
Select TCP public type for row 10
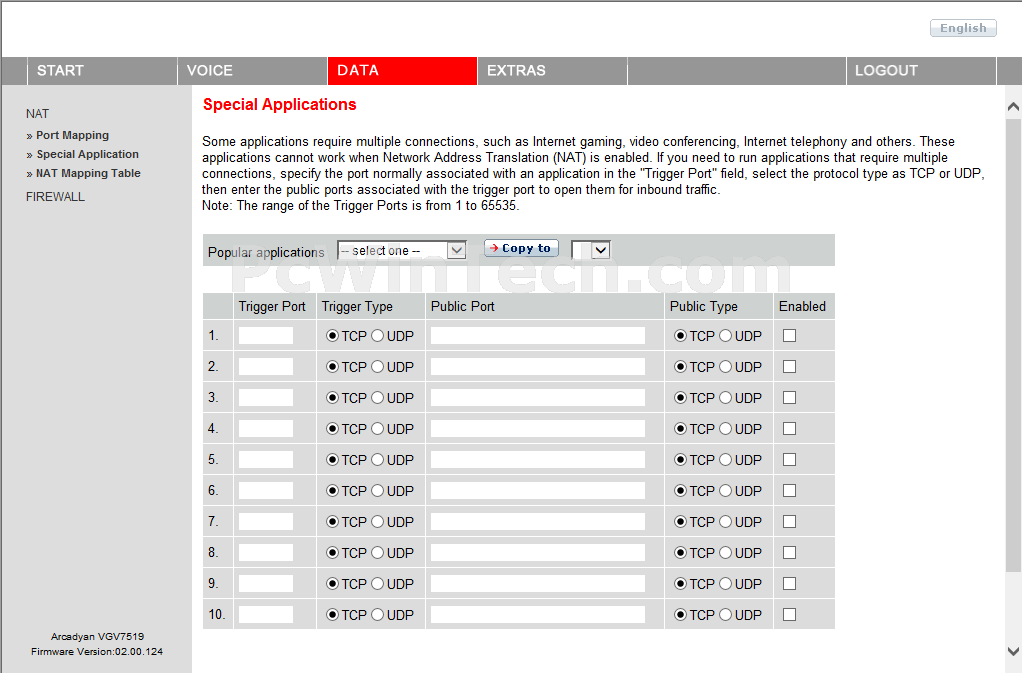pos(680,614)
